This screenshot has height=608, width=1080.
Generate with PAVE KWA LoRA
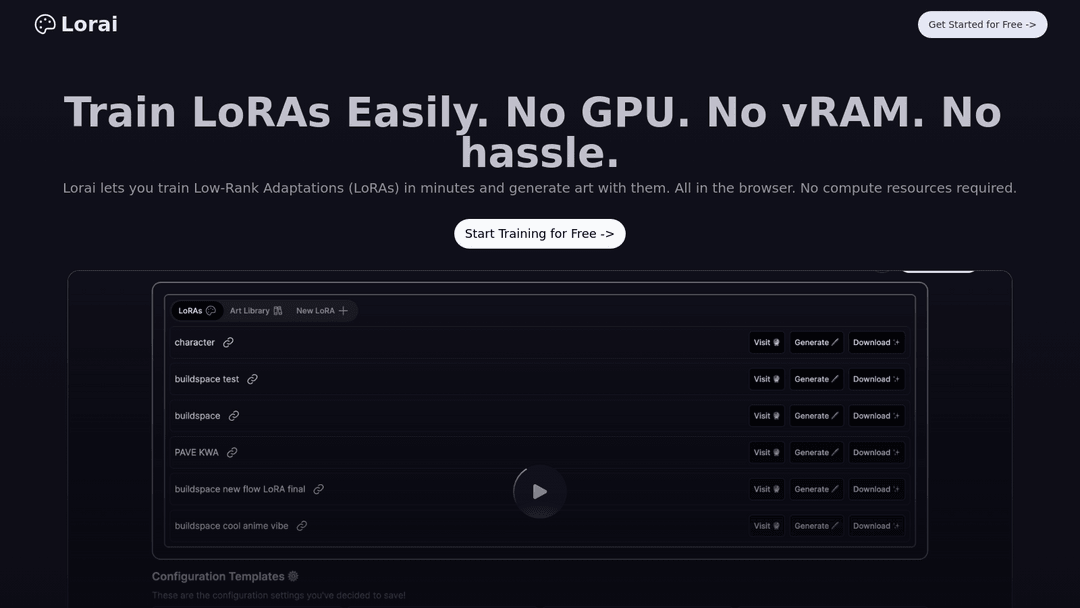816,452
